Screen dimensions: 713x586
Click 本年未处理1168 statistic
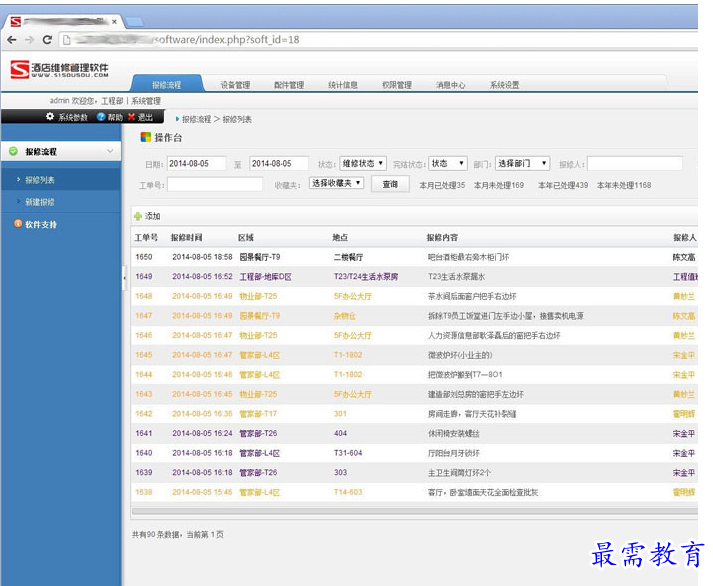tap(624, 185)
